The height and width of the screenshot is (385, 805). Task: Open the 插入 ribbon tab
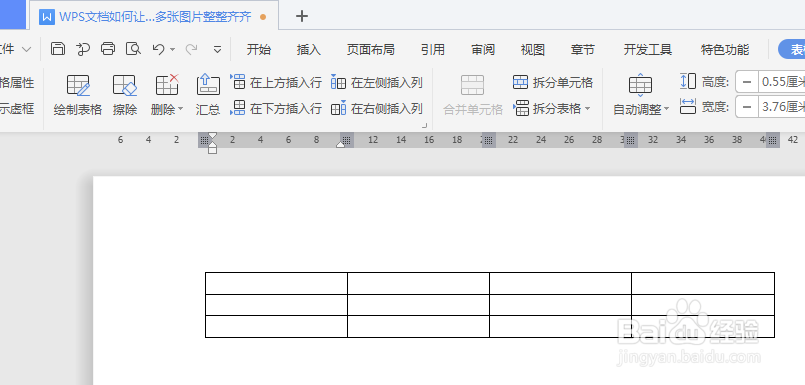click(x=309, y=50)
